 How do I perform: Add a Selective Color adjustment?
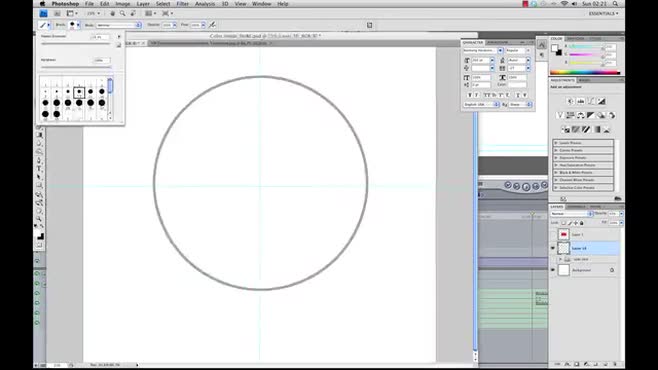tap(607, 130)
